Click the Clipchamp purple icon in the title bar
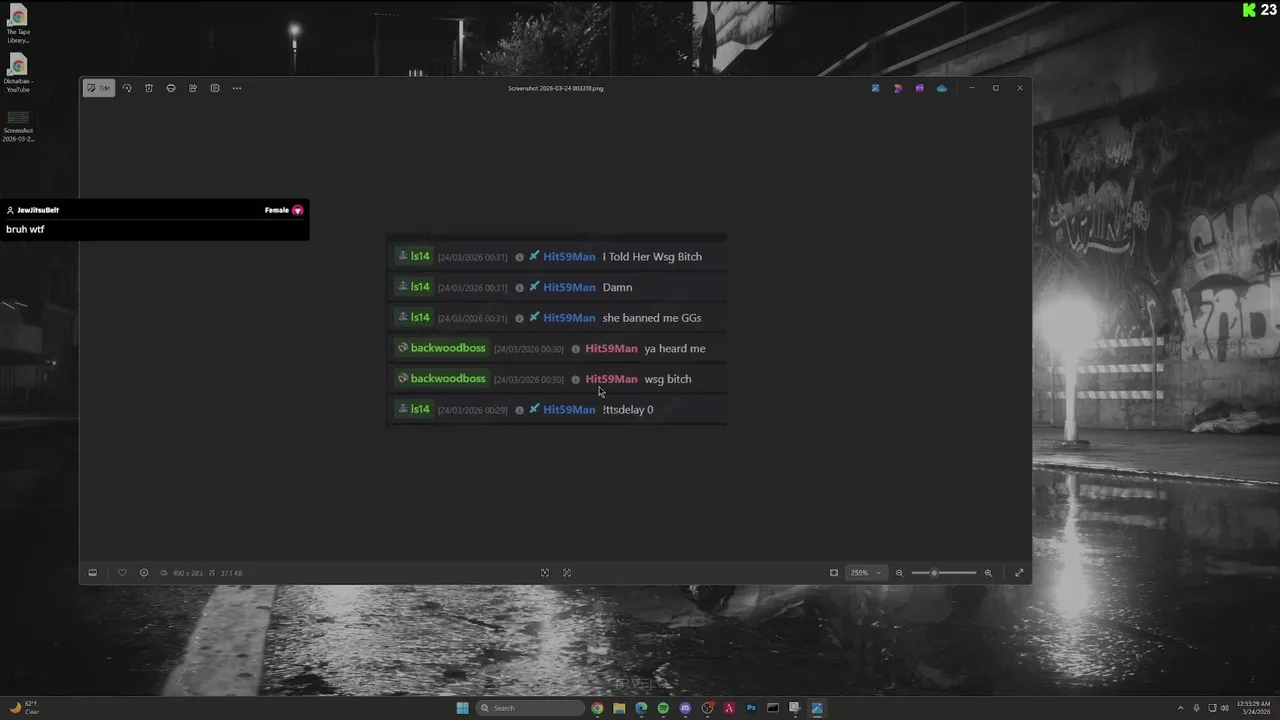This screenshot has height=720, width=1280. tap(920, 88)
